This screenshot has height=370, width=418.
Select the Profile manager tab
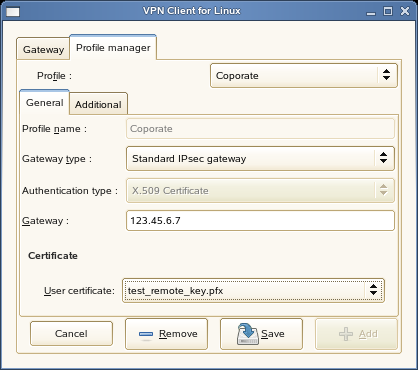(113, 47)
